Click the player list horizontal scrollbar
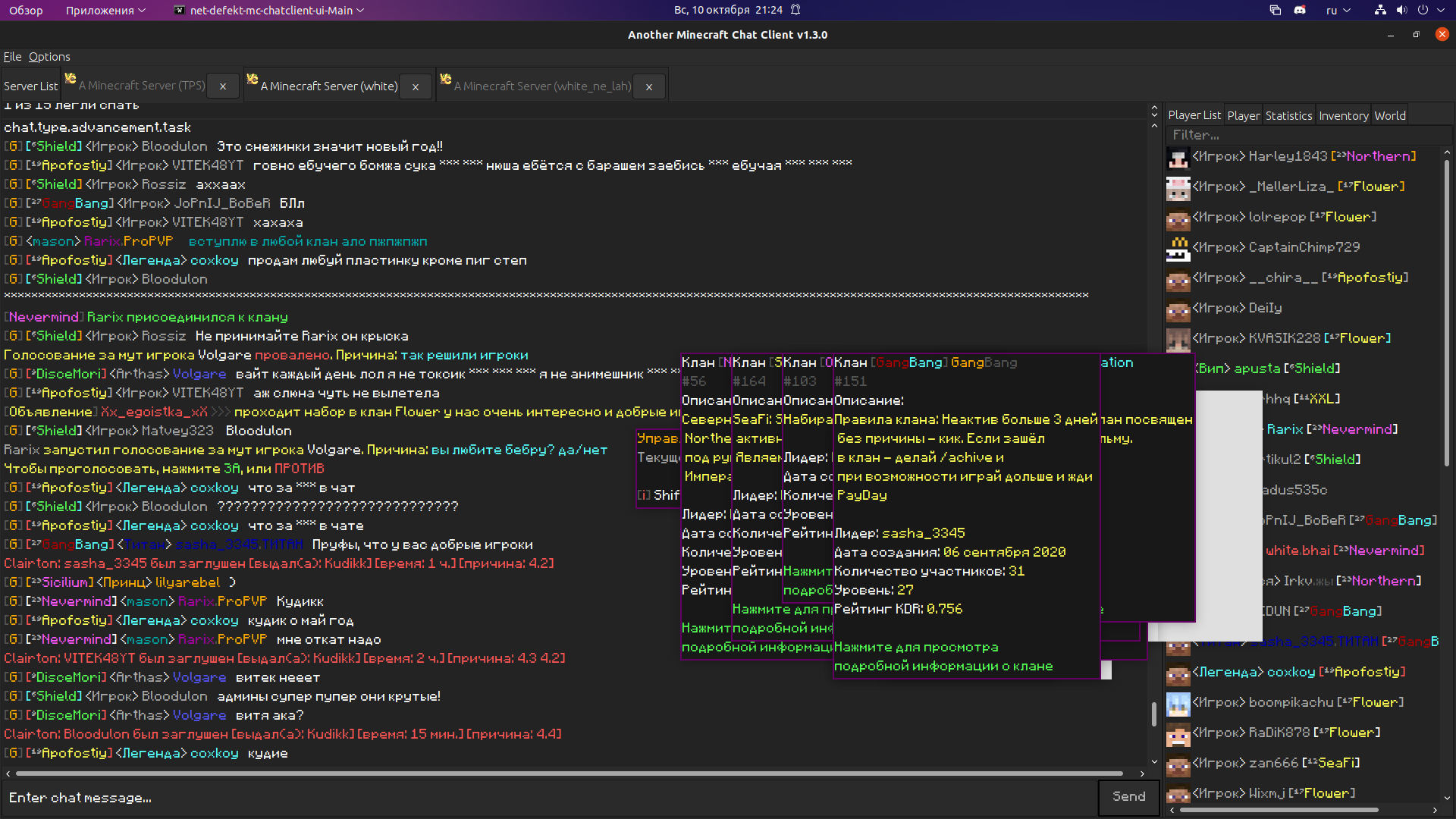The height and width of the screenshot is (819, 1456). point(1279,810)
